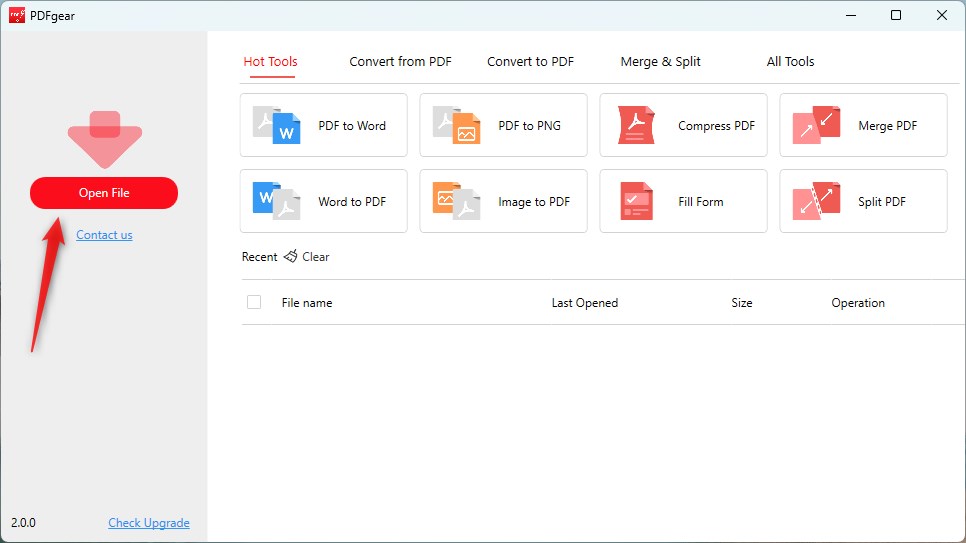Select the Split PDF tool
The image size is (966, 543).
[863, 201]
